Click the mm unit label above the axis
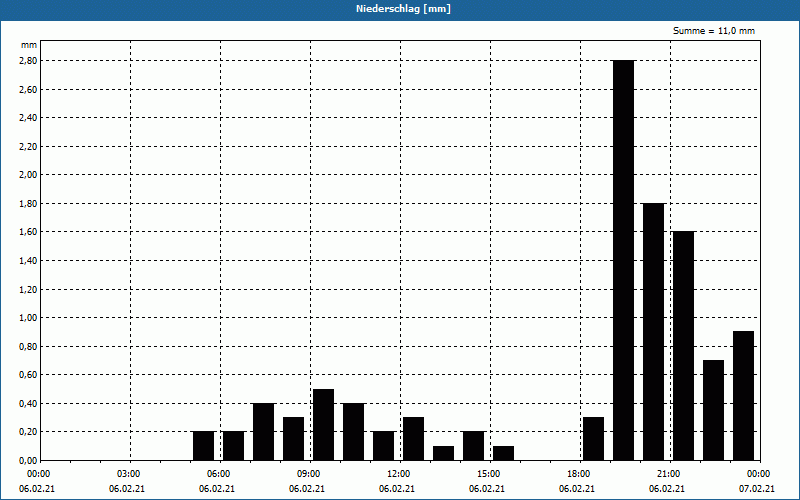The image size is (800, 500). click(29, 45)
